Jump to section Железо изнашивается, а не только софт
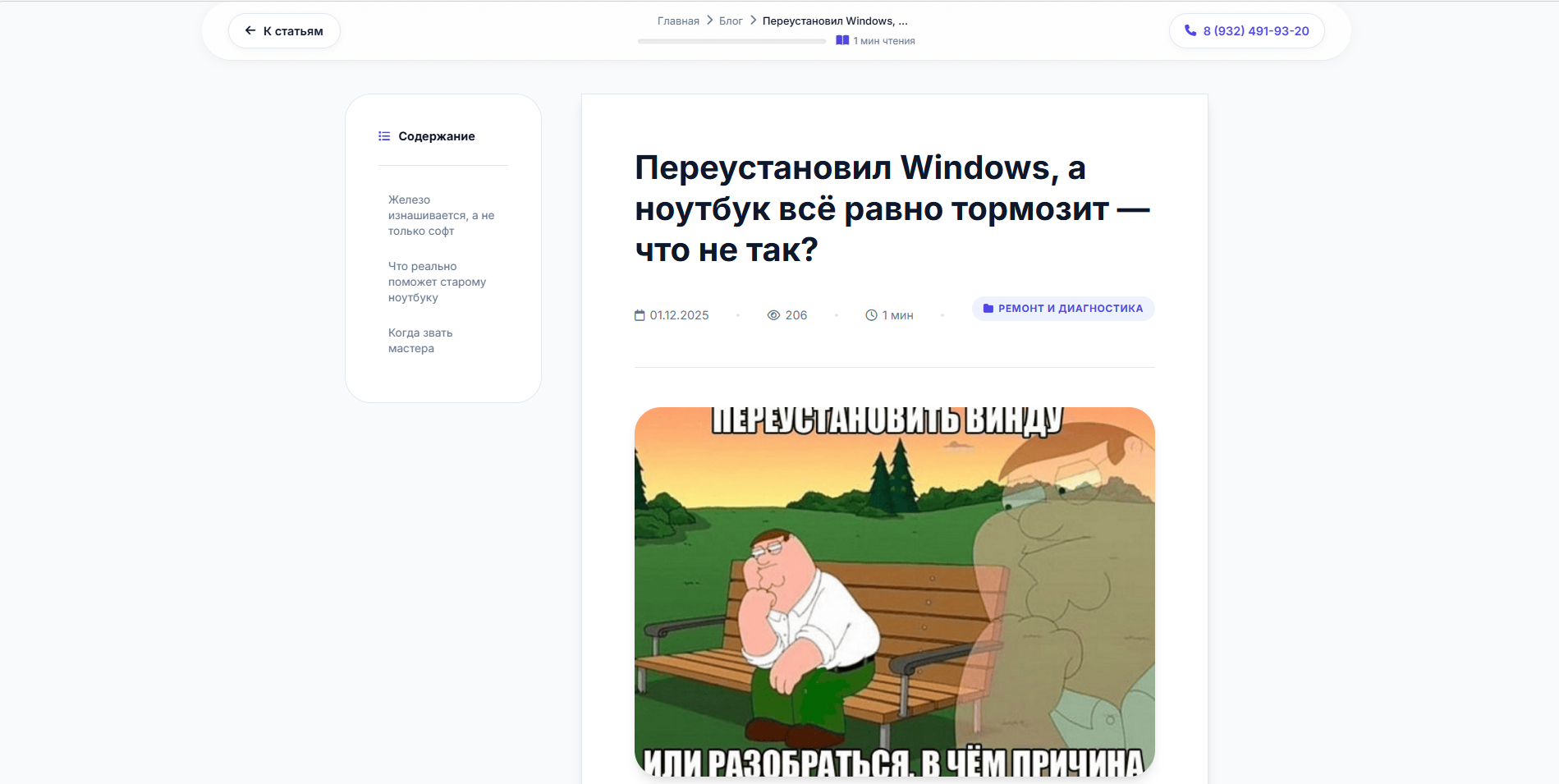The width and height of the screenshot is (1559, 784). (442, 215)
